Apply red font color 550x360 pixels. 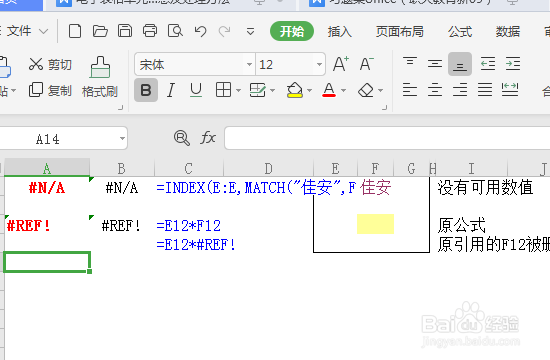pos(329,90)
